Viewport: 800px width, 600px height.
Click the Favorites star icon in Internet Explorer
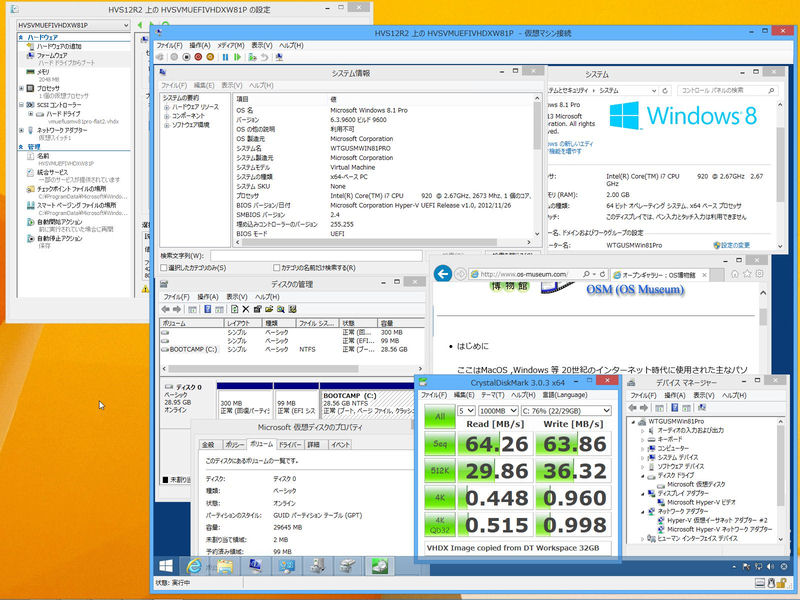[747, 274]
